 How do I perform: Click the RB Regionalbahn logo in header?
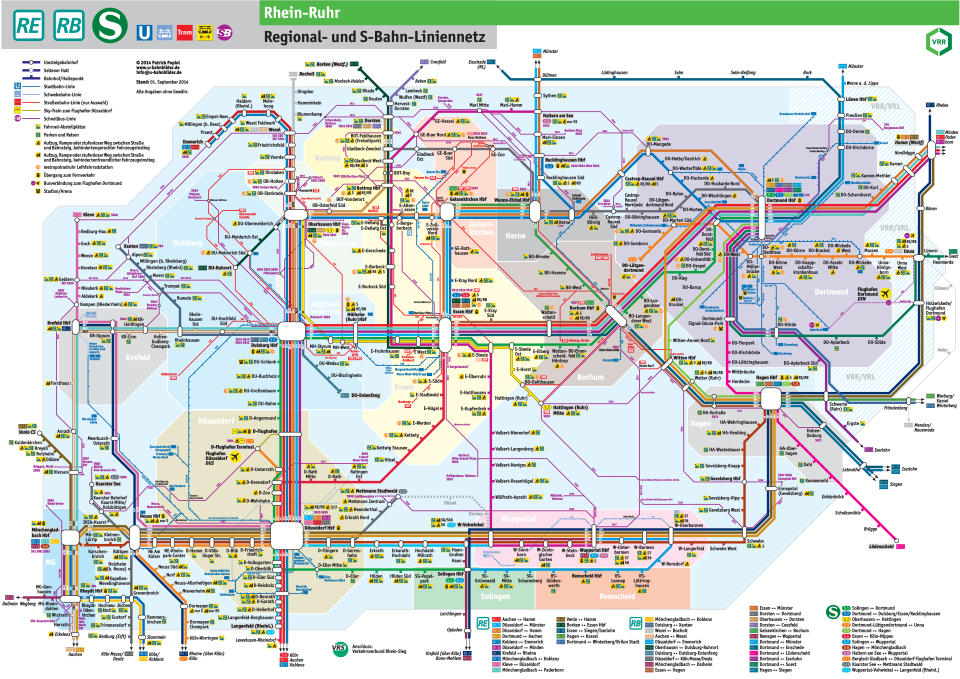click(69, 26)
